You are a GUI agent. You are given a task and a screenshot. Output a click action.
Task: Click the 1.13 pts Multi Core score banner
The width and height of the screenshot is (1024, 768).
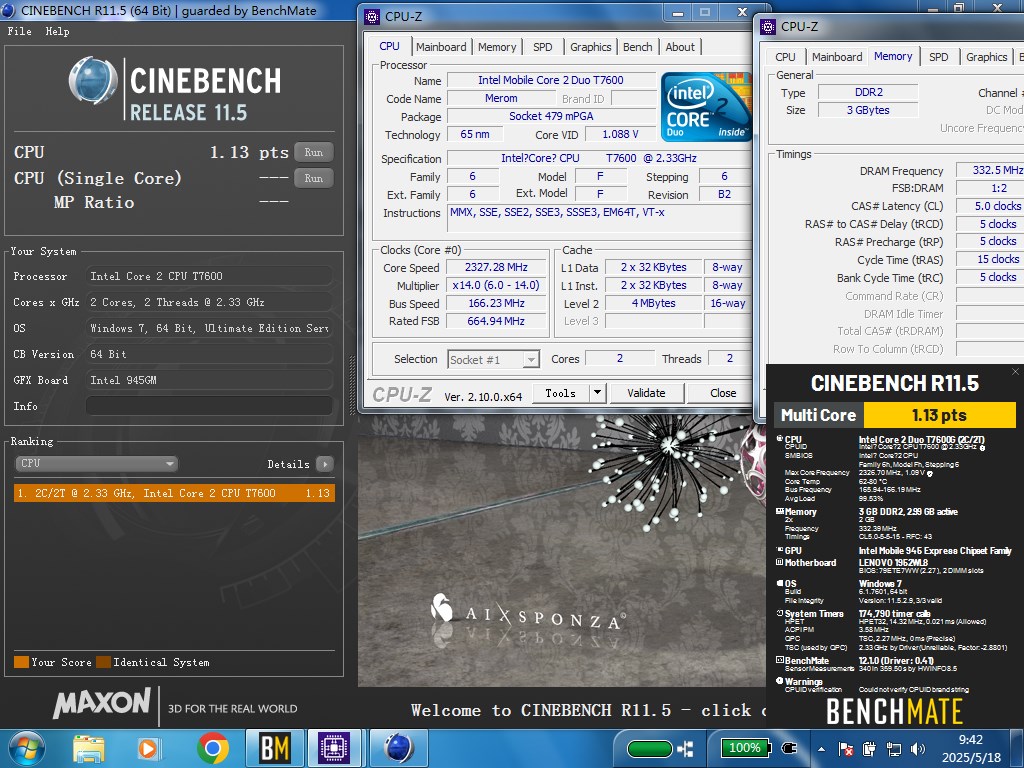939,415
